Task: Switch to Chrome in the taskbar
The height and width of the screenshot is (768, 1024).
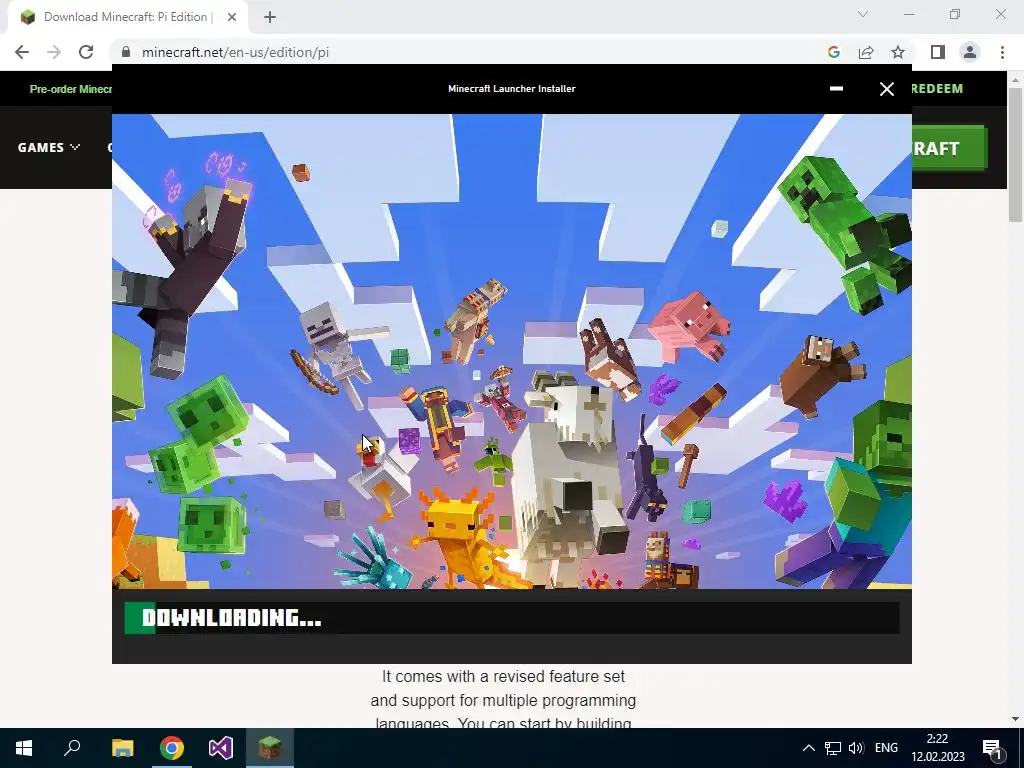Action: point(172,748)
